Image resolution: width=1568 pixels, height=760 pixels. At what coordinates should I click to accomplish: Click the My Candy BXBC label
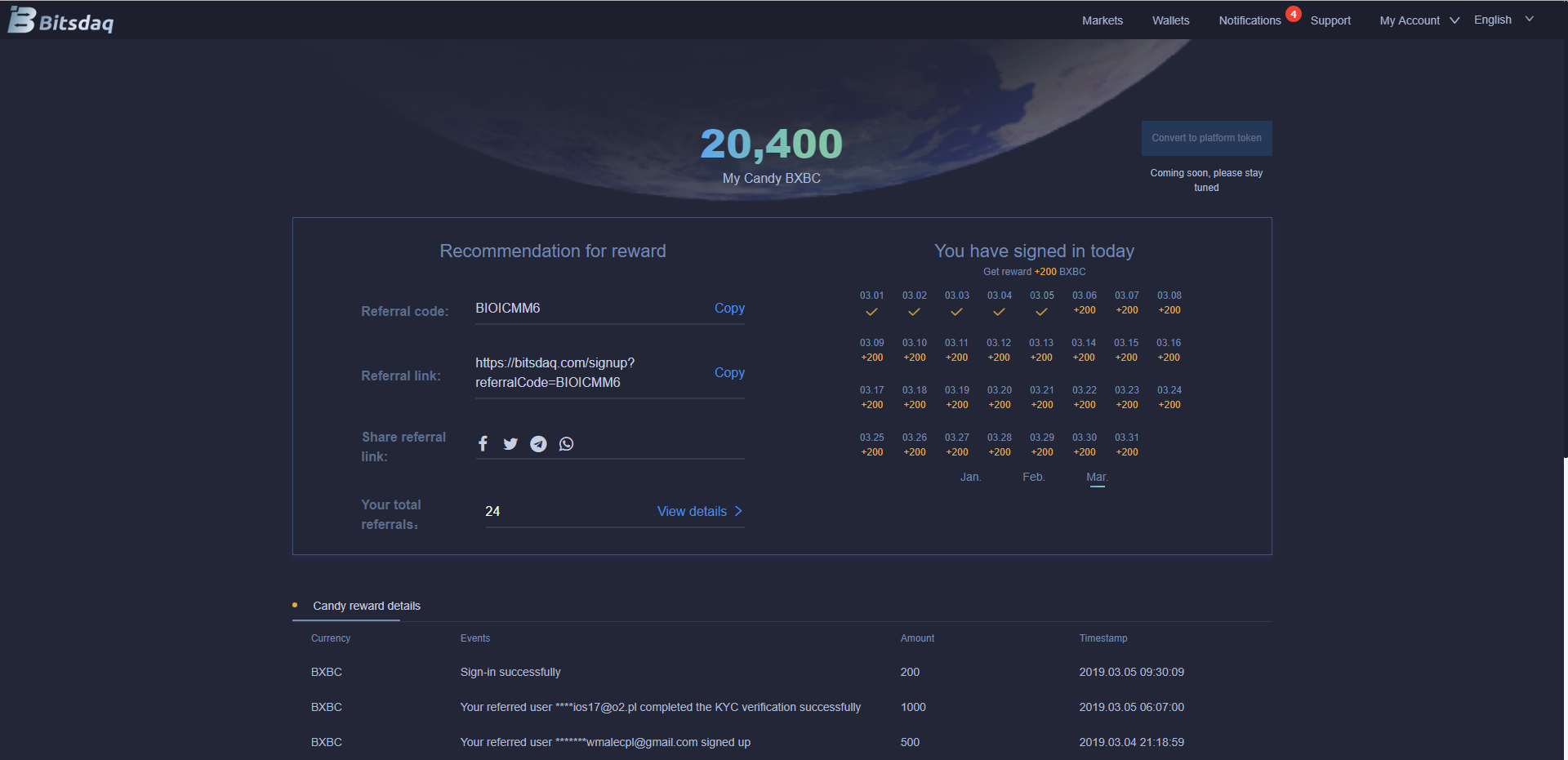pyautogui.click(x=772, y=178)
